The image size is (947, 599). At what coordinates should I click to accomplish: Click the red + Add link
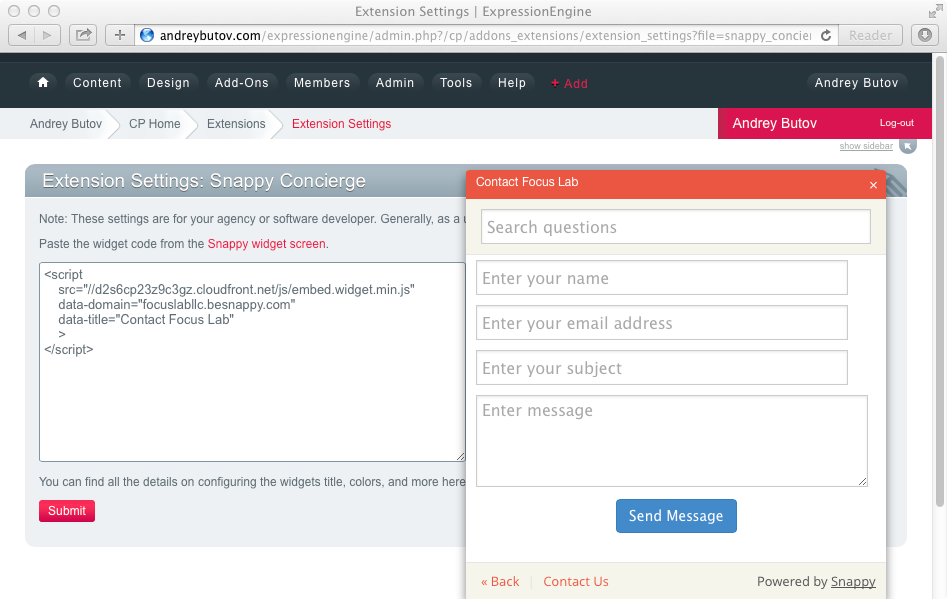(569, 83)
